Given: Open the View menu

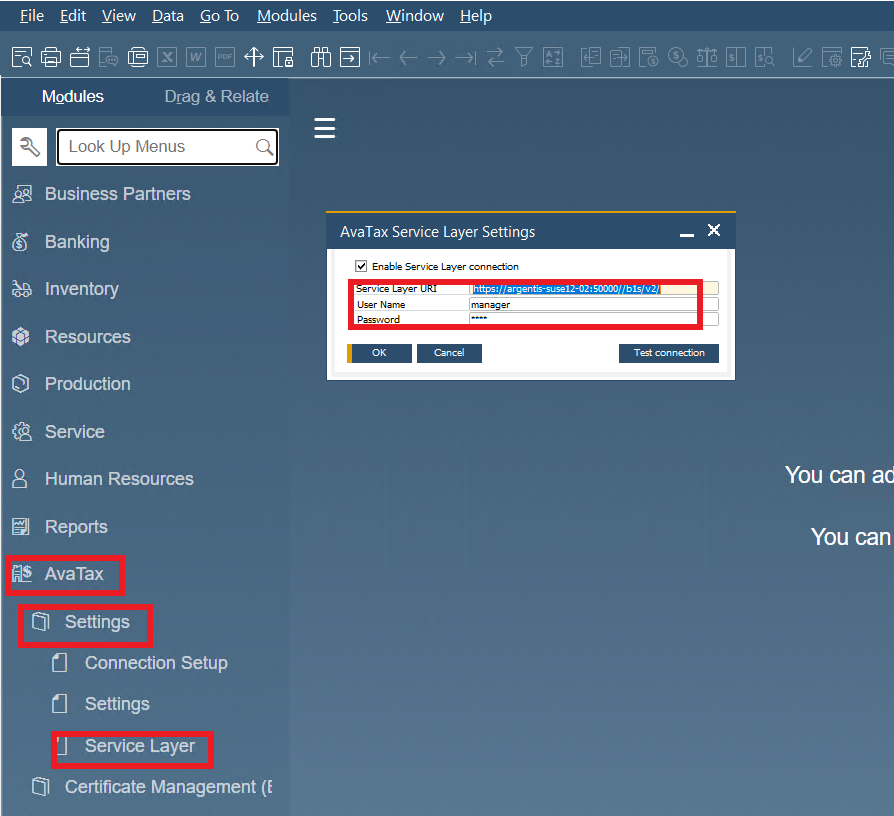Looking at the screenshot, I should click(x=119, y=16).
